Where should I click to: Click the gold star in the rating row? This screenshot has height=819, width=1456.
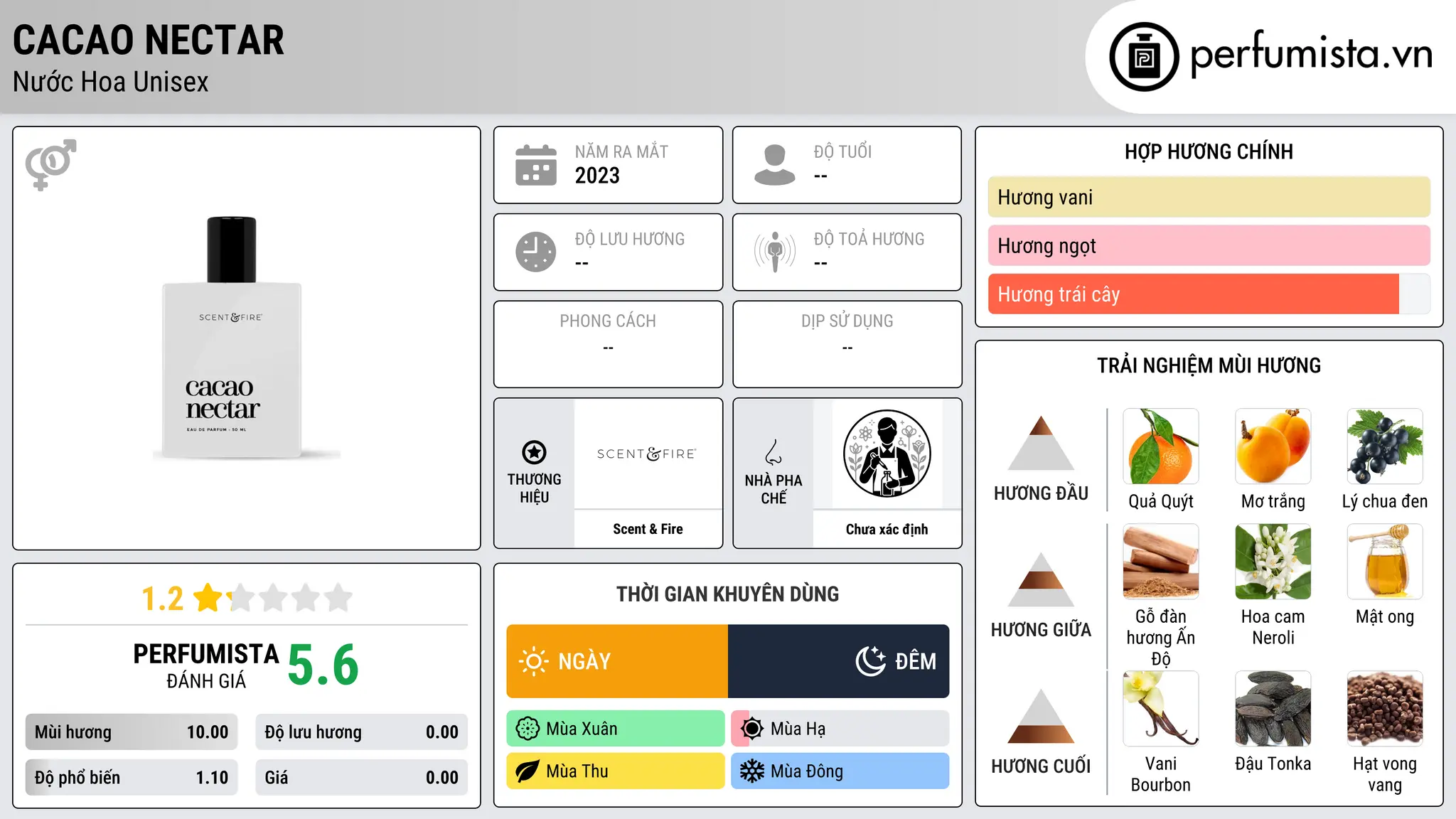[208, 598]
